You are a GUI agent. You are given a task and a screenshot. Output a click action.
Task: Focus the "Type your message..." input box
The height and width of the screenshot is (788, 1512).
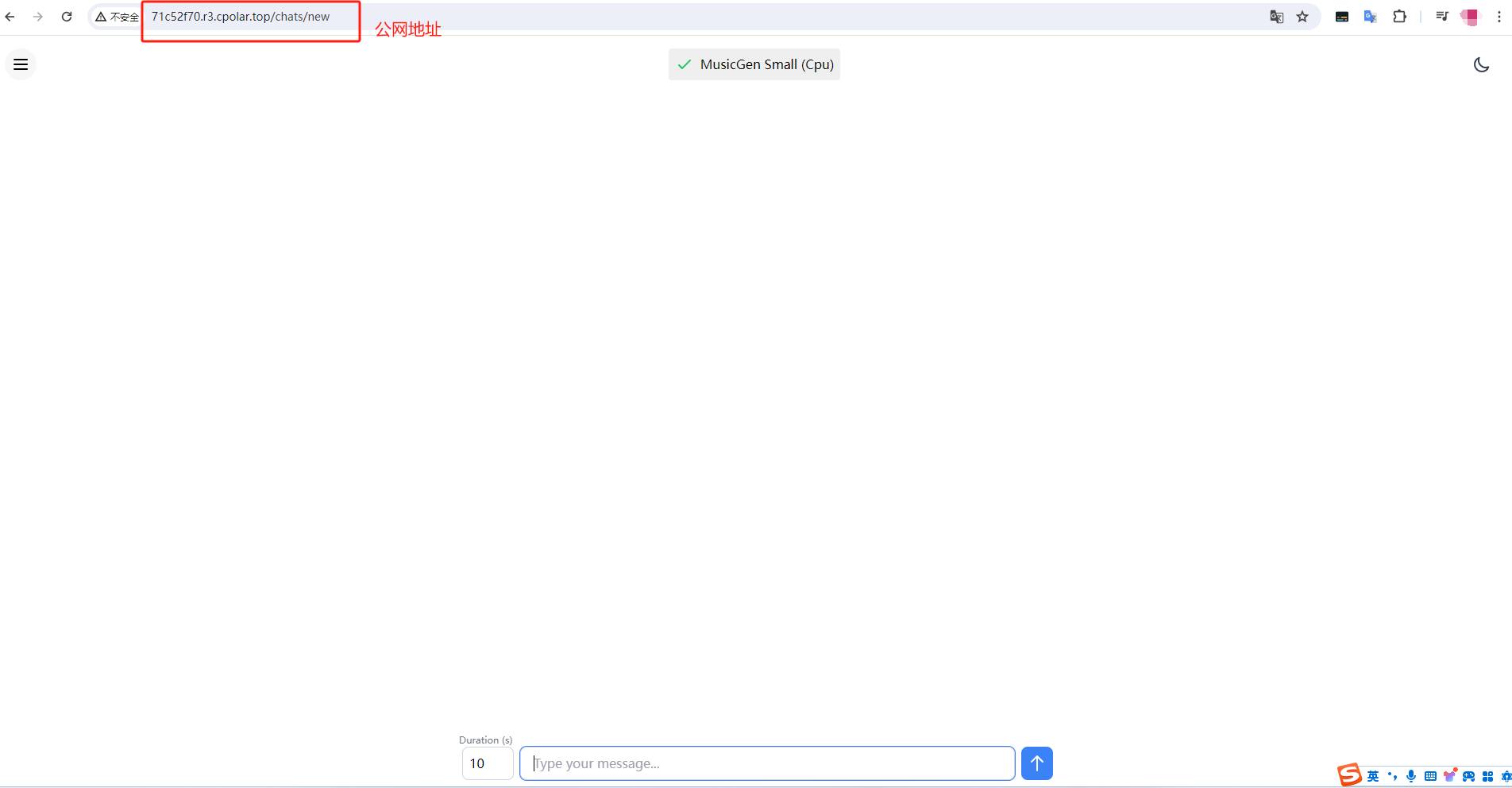tap(767, 763)
